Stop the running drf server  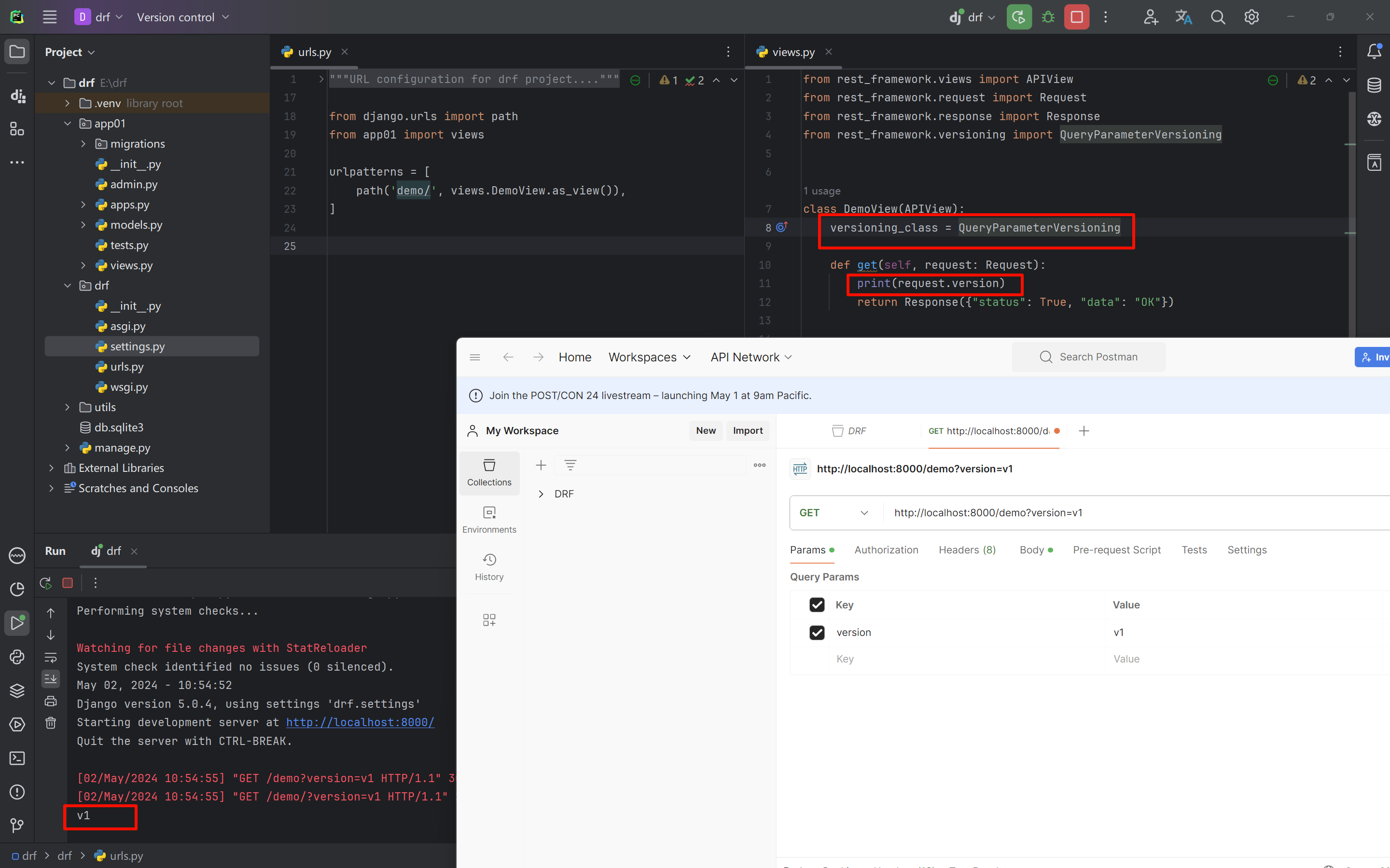(1076, 17)
